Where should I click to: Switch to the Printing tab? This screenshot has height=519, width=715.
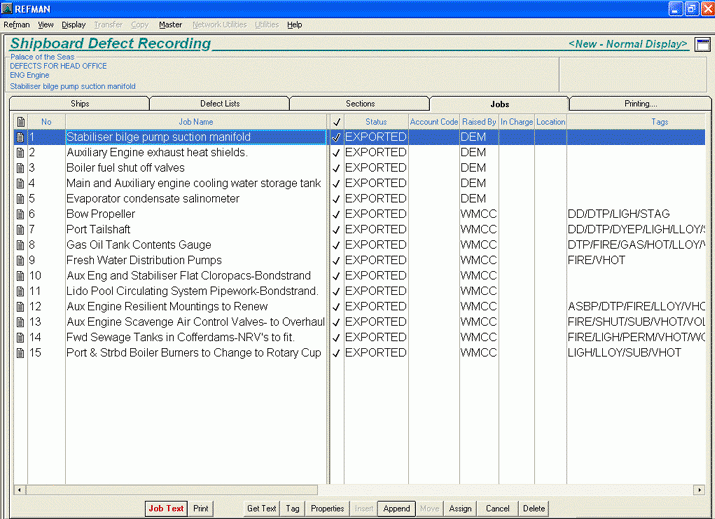640,104
